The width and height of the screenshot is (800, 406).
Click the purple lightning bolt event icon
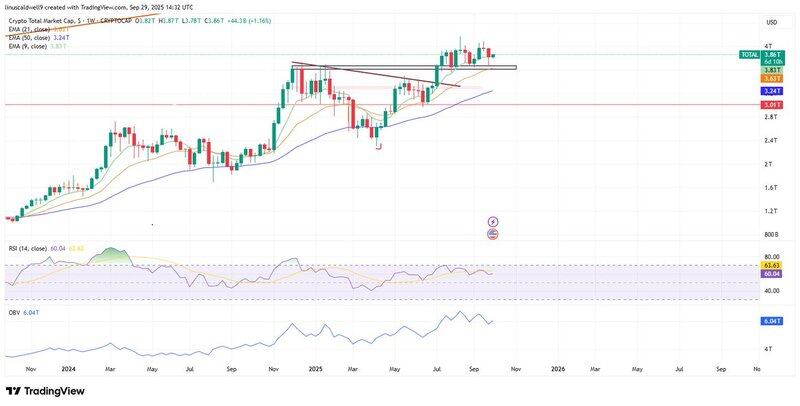click(492, 221)
